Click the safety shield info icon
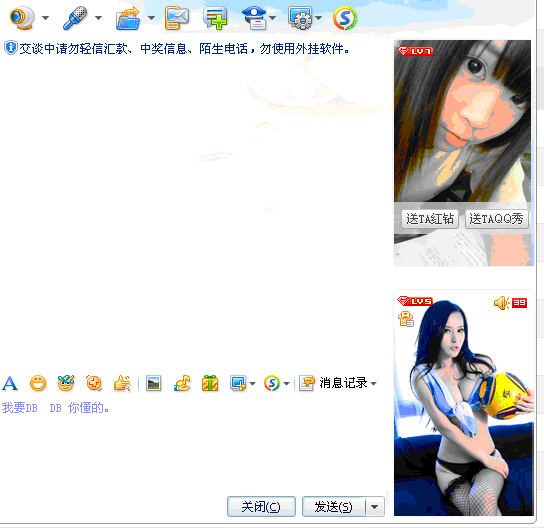Viewport: 544px width, 528px height. (10, 48)
